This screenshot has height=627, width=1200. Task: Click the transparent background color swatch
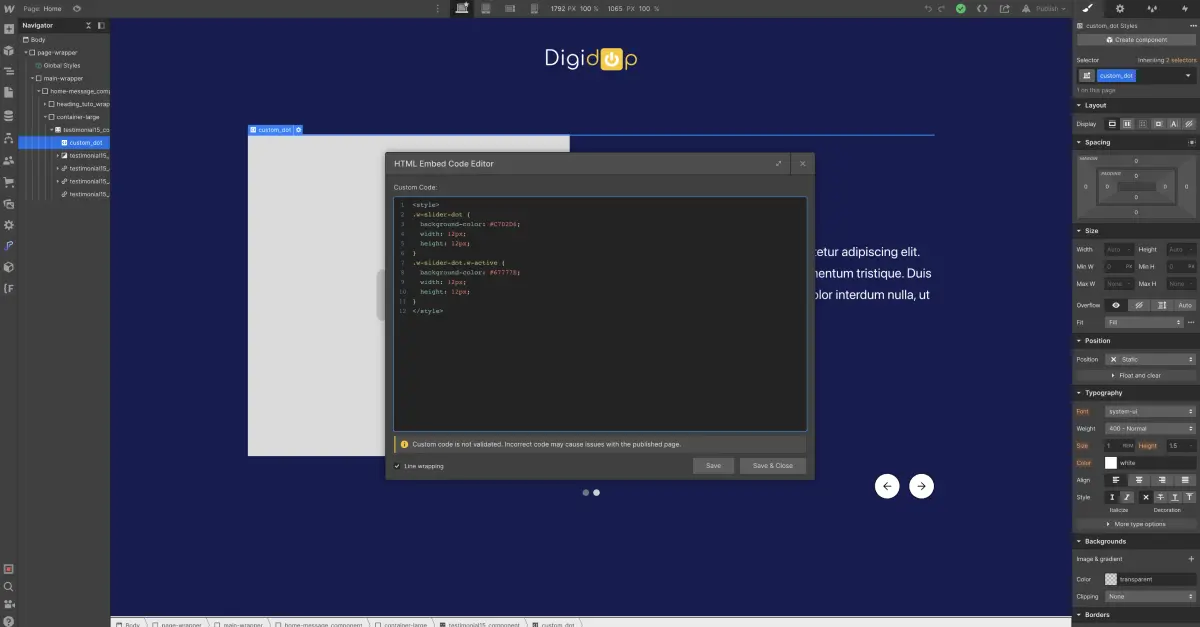1110,579
